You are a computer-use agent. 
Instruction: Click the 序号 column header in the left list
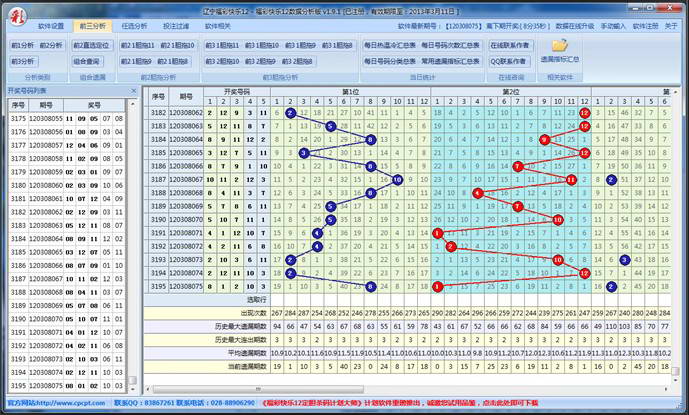click(x=18, y=105)
